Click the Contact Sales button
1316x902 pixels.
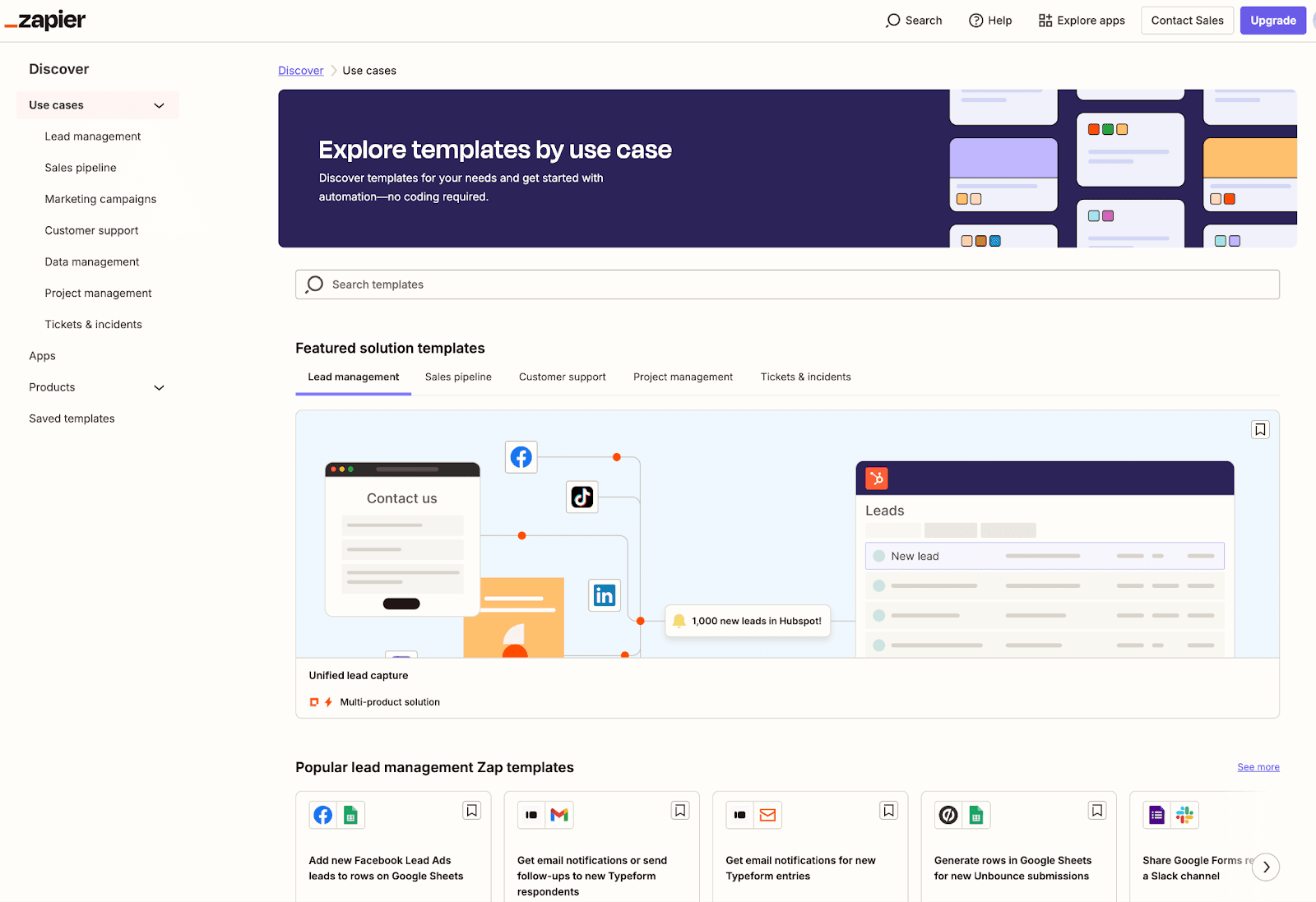point(1187,21)
